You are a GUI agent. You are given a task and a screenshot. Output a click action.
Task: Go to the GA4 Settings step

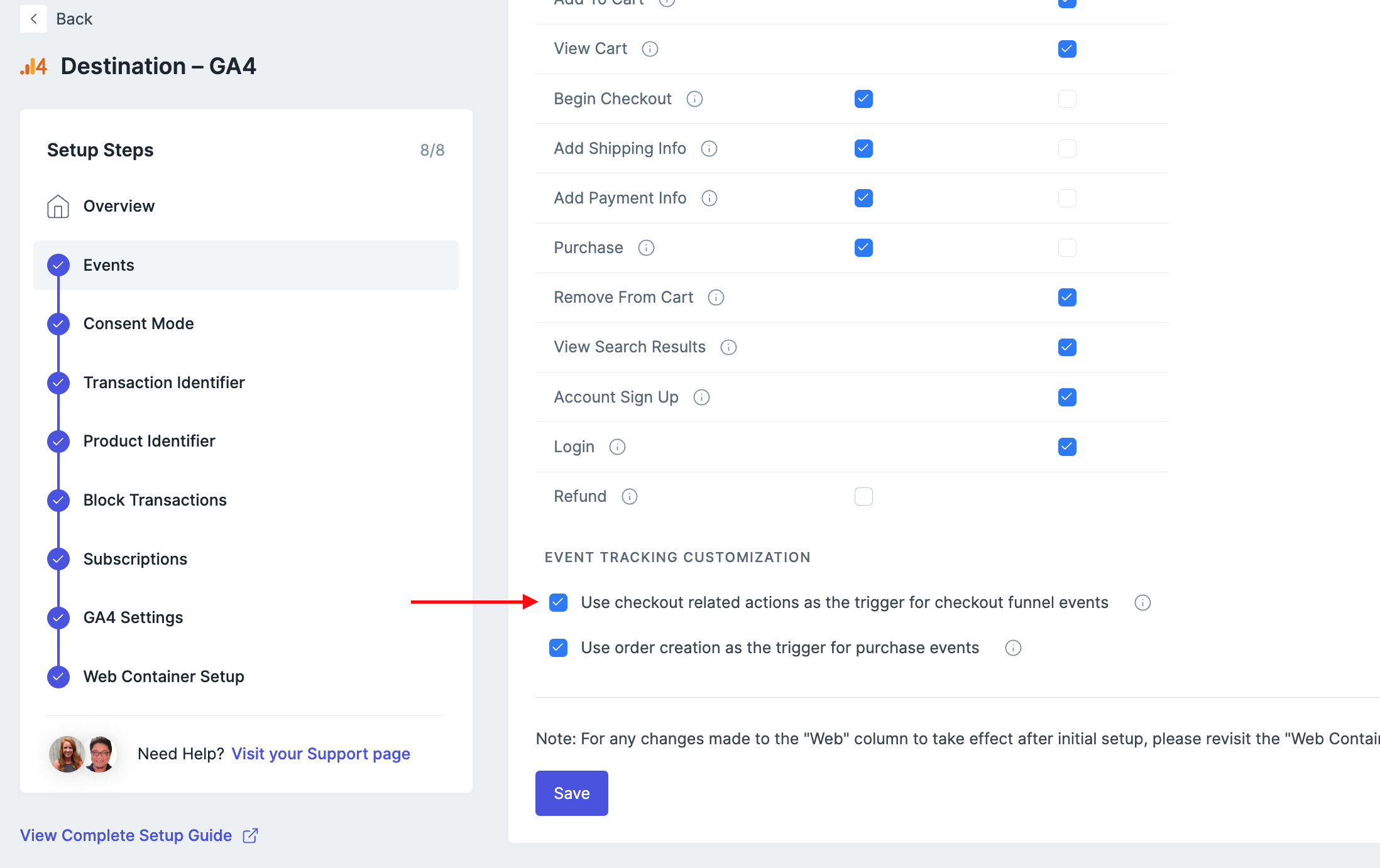(x=133, y=617)
